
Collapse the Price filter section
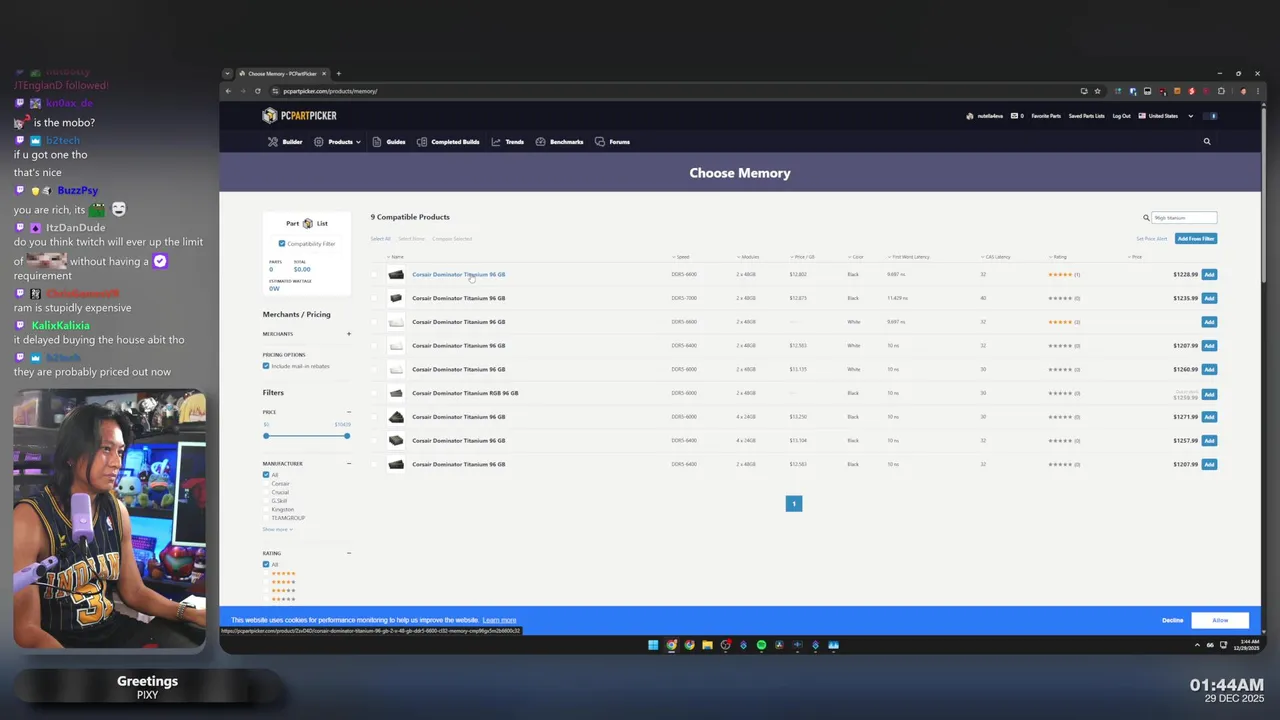349,412
